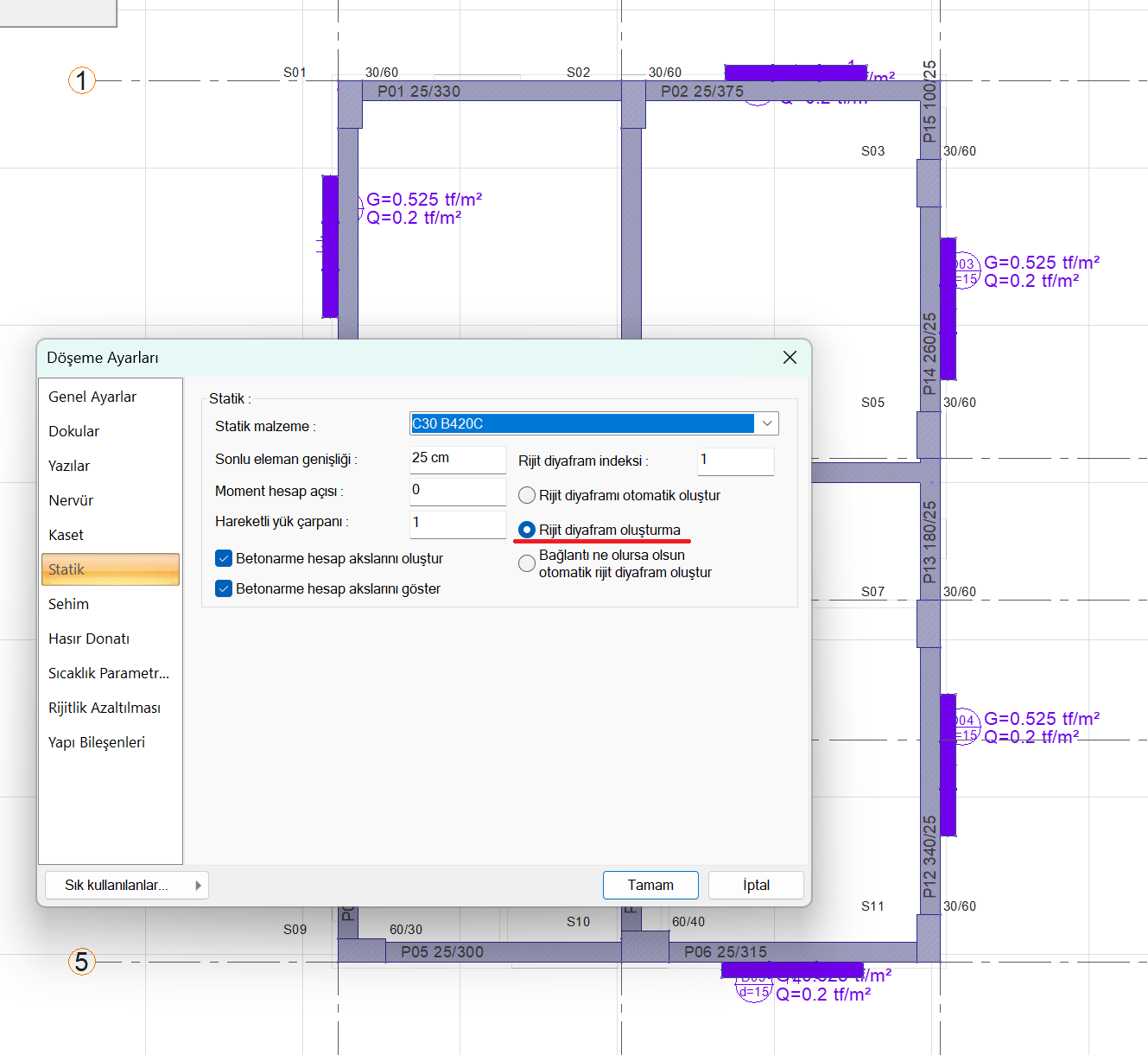Open the Sık kullanılanlar menu button
This screenshot has width=1148, height=1055.
126,885
